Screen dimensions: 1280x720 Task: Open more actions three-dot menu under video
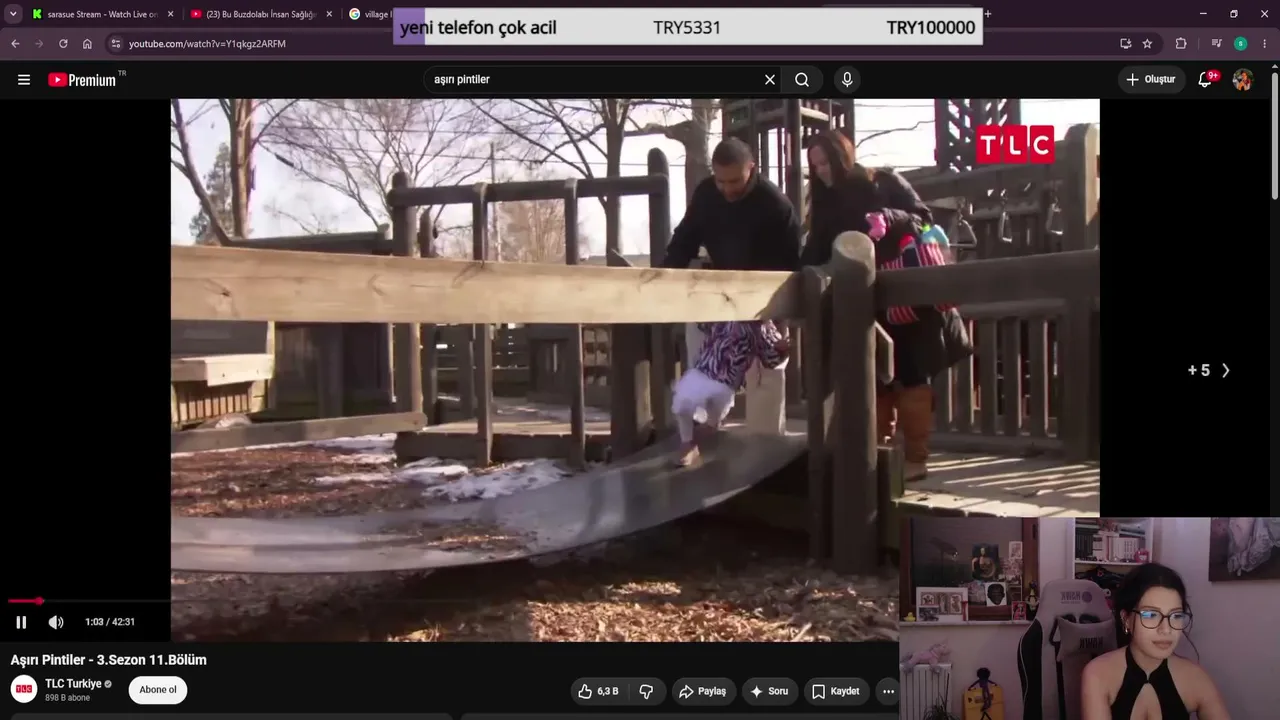888,691
